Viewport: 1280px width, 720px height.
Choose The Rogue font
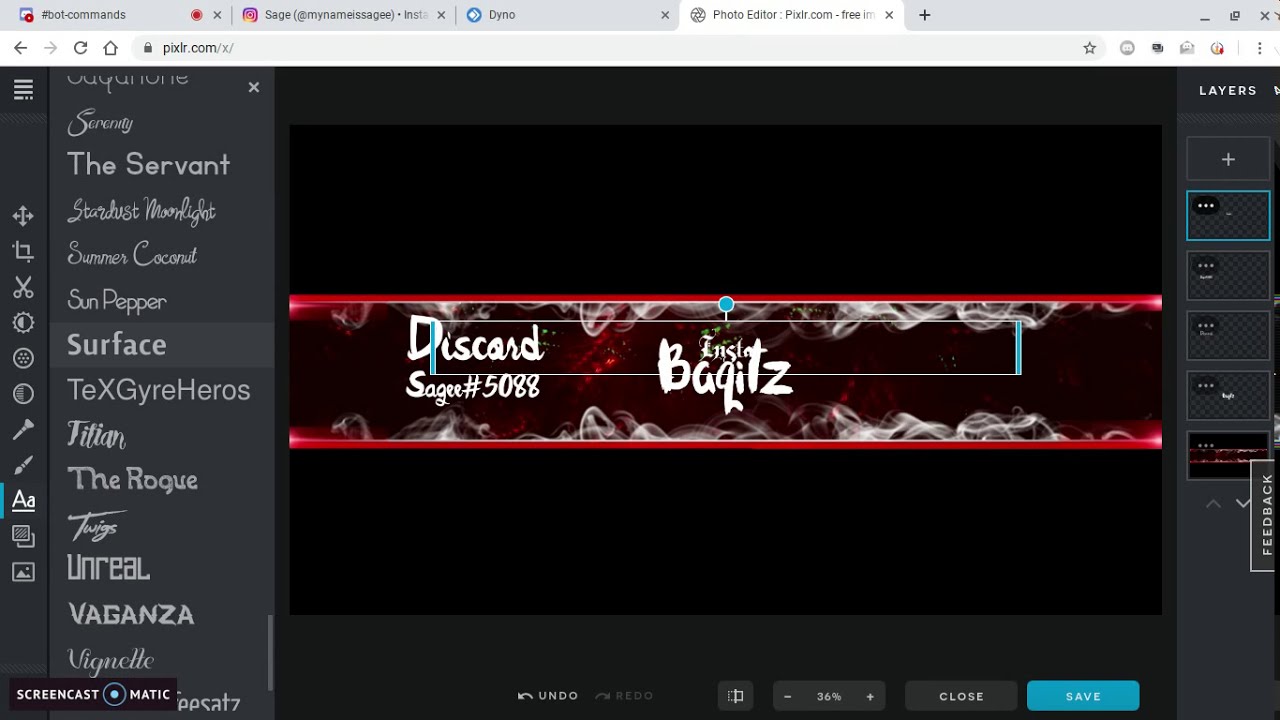[132, 480]
